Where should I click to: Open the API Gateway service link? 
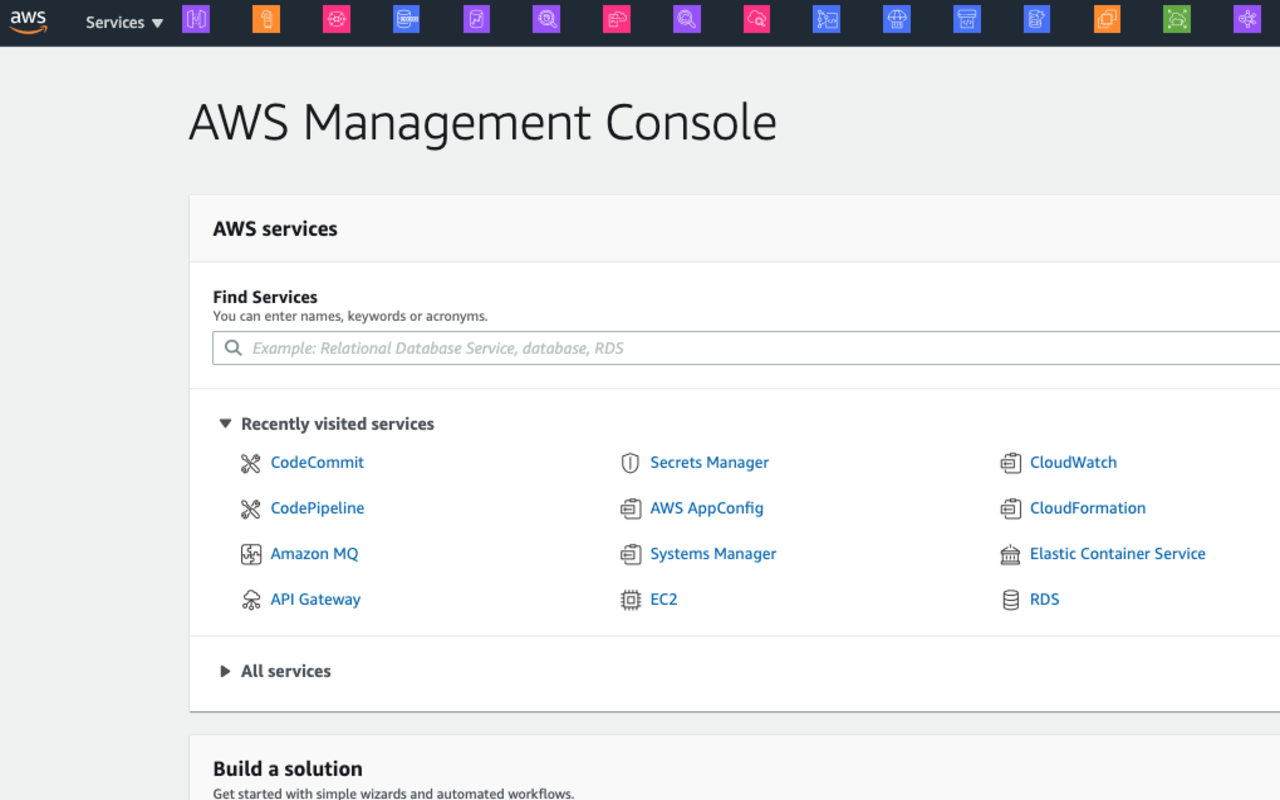(315, 599)
